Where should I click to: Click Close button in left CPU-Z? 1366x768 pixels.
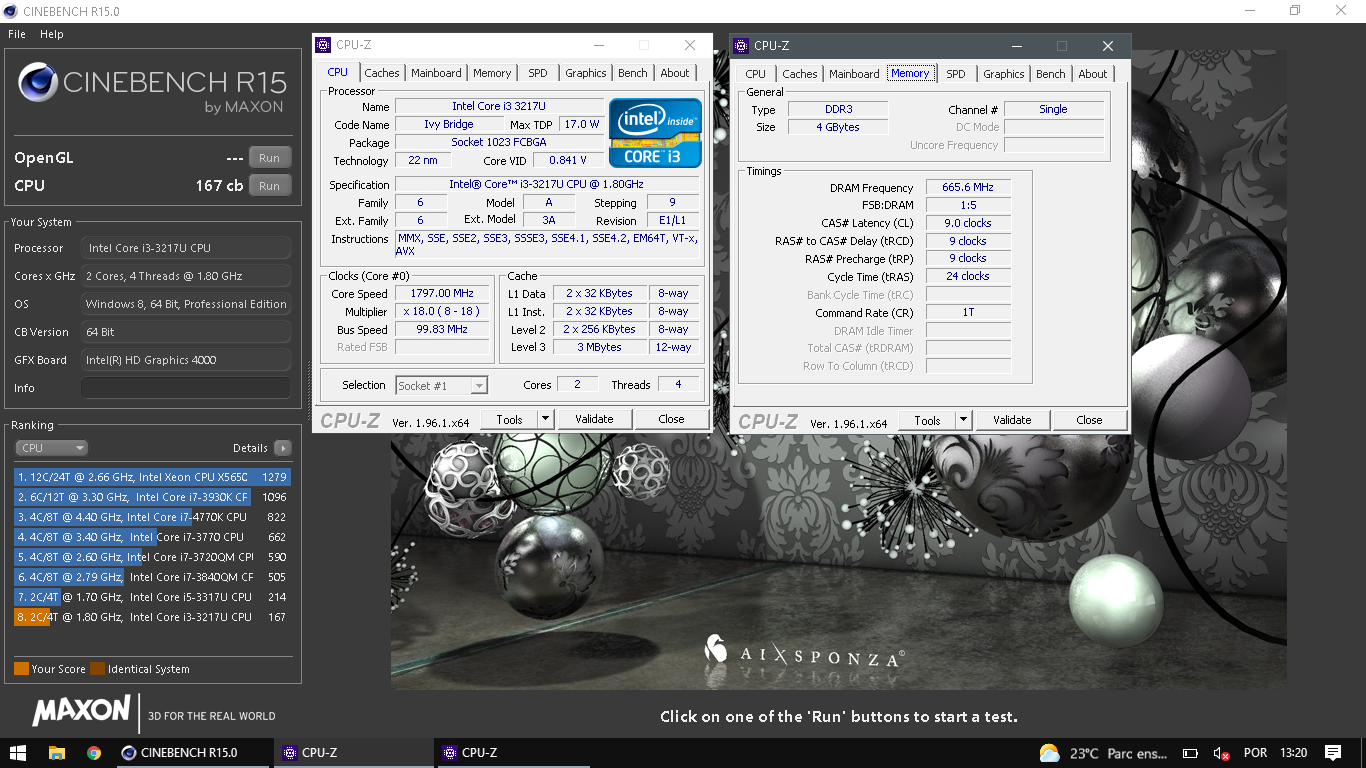coord(672,420)
